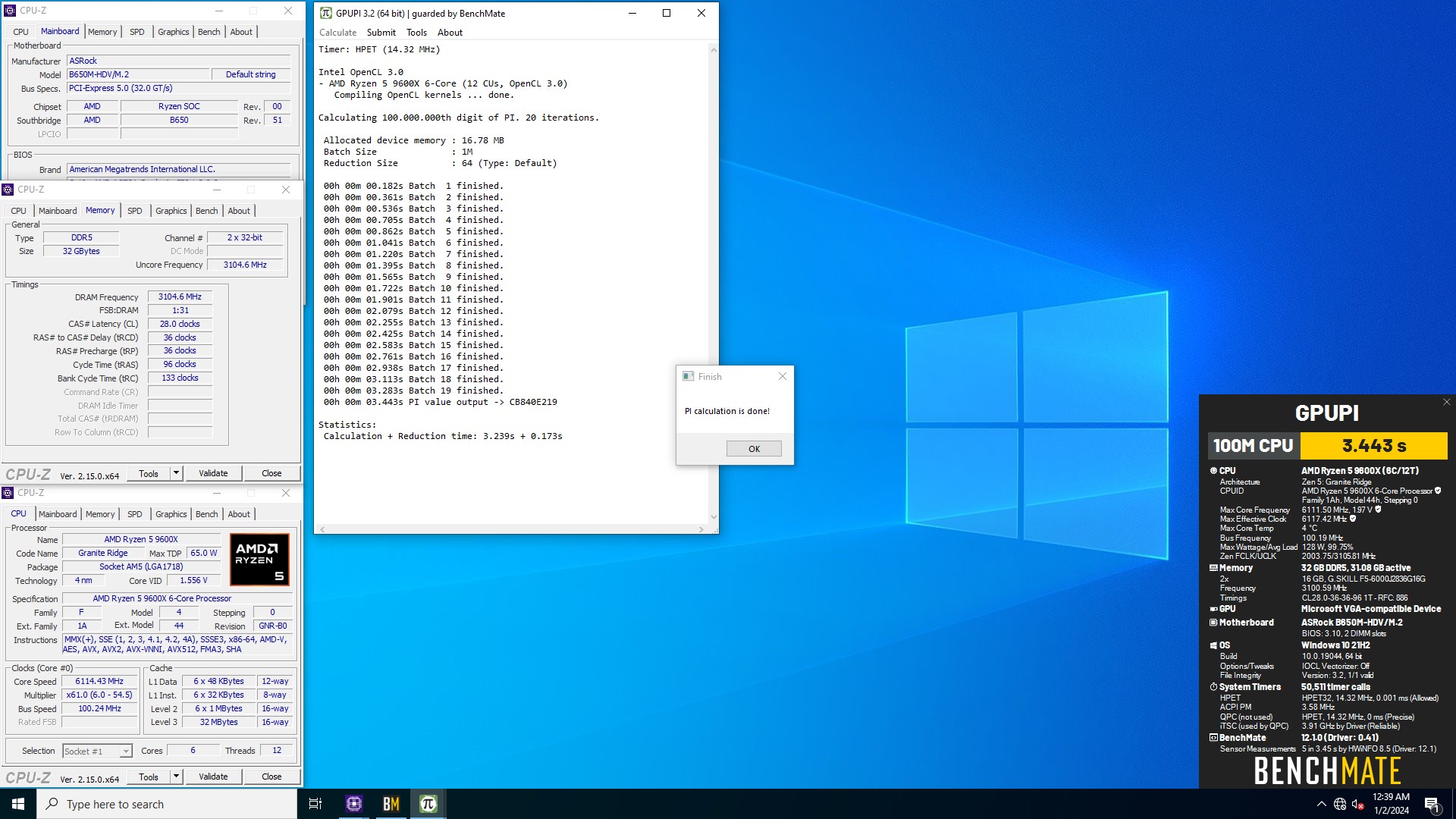Viewport: 1456px width, 819px height.
Task: Open Graphics tab in bottom CPU-Z
Action: (x=171, y=514)
